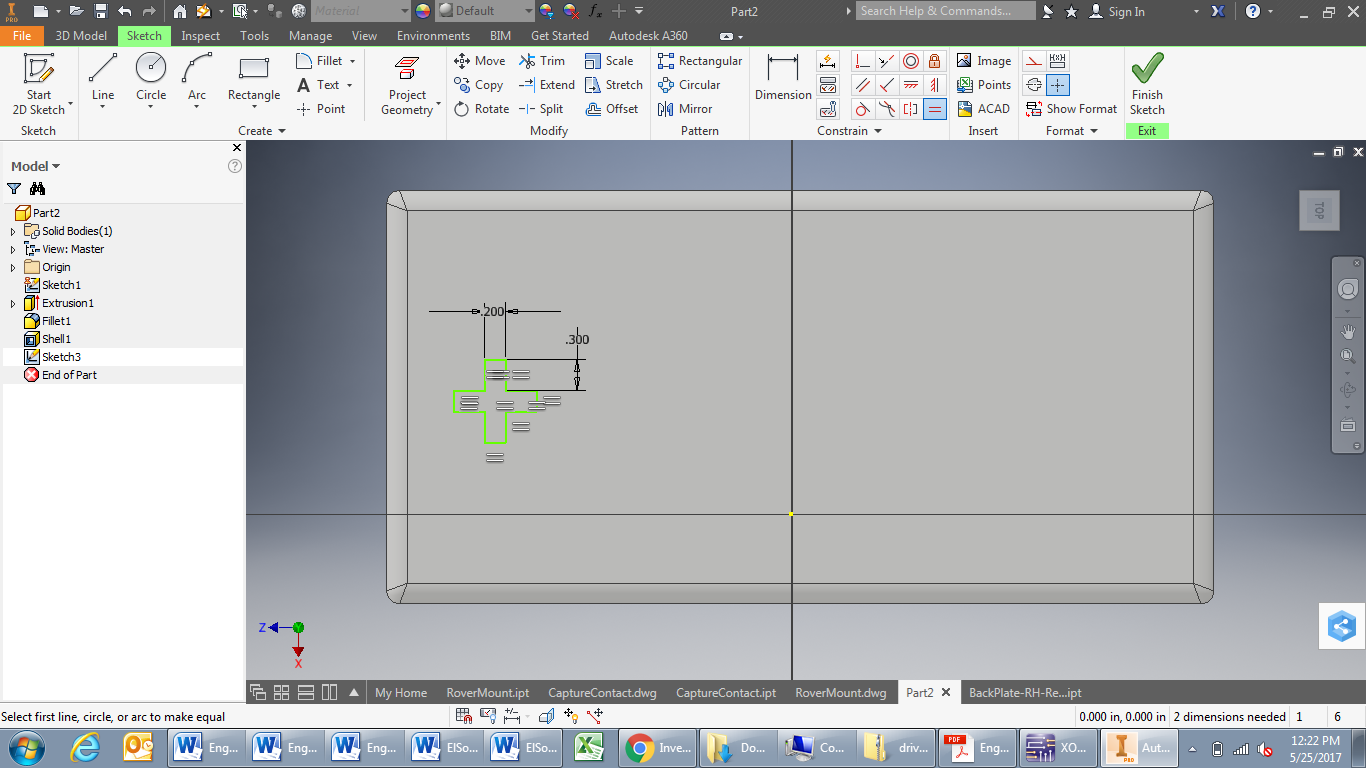Screen dimensions: 1366x768
Task: Choose the Fillet tool
Action: click(326, 61)
